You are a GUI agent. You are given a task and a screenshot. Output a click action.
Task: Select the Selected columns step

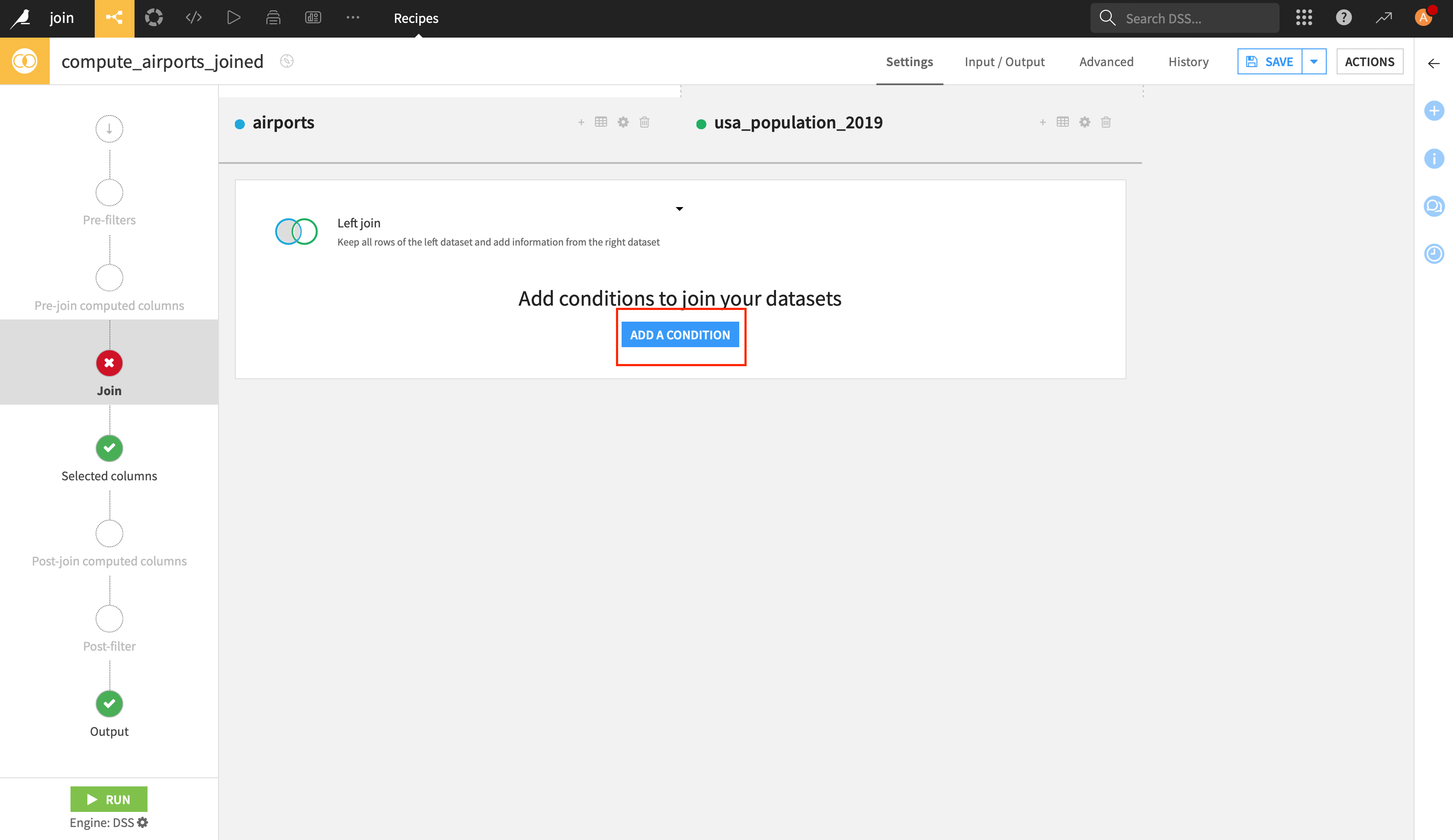[x=109, y=449]
